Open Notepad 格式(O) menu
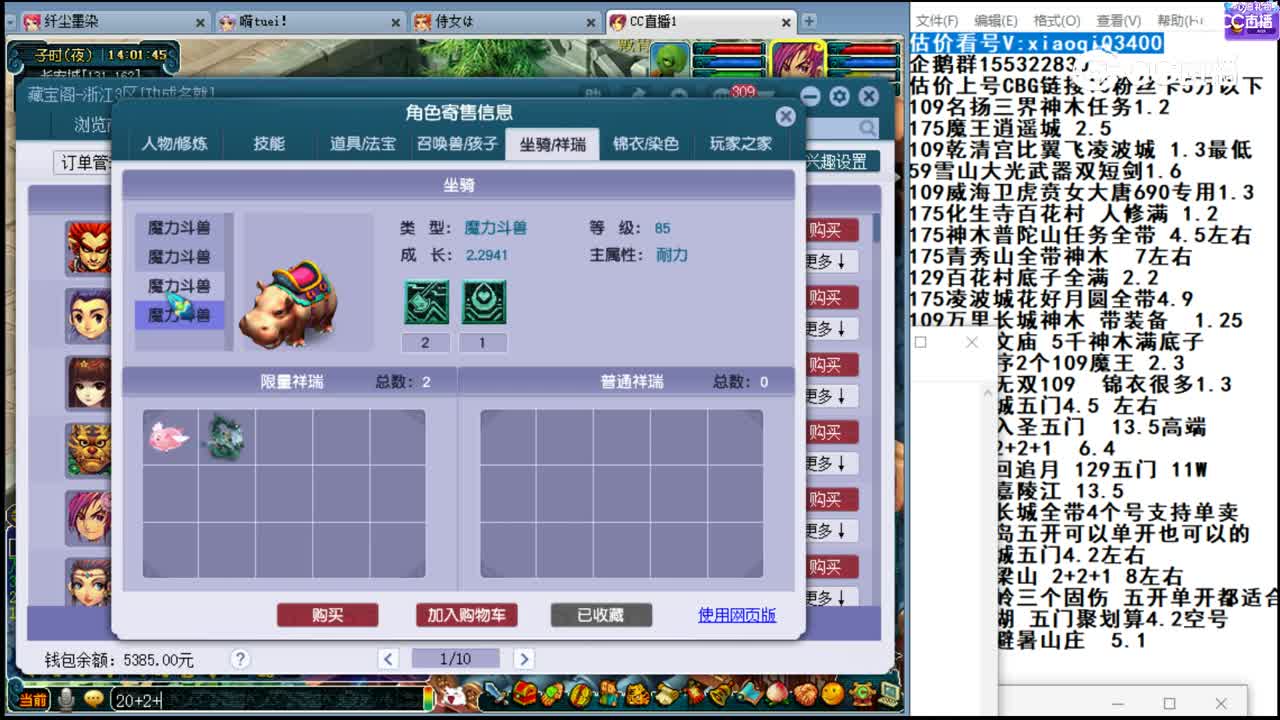 [x=1056, y=20]
